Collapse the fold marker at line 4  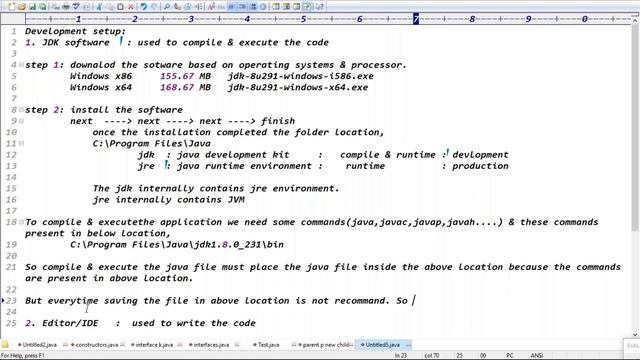coord(21,64)
